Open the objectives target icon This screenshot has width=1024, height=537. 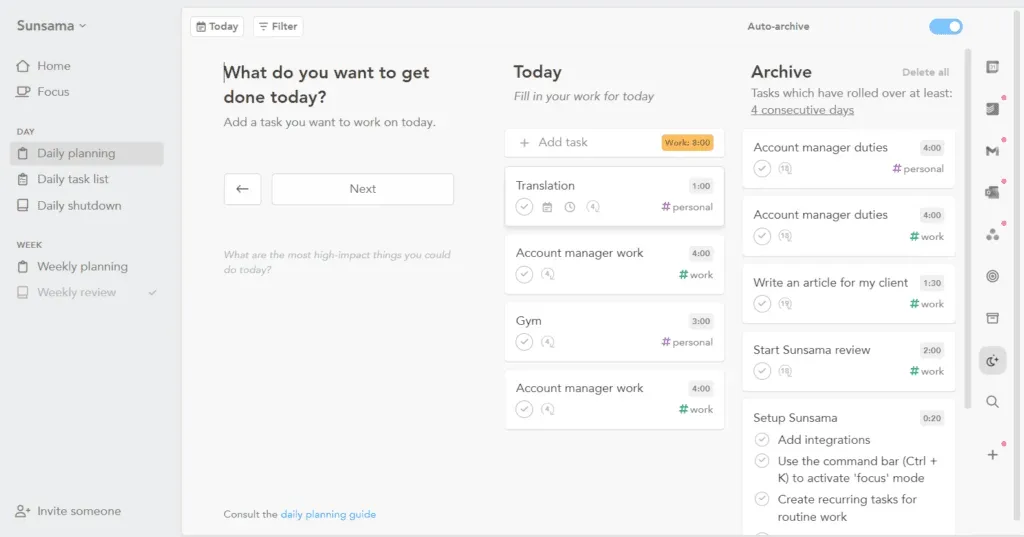992,276
